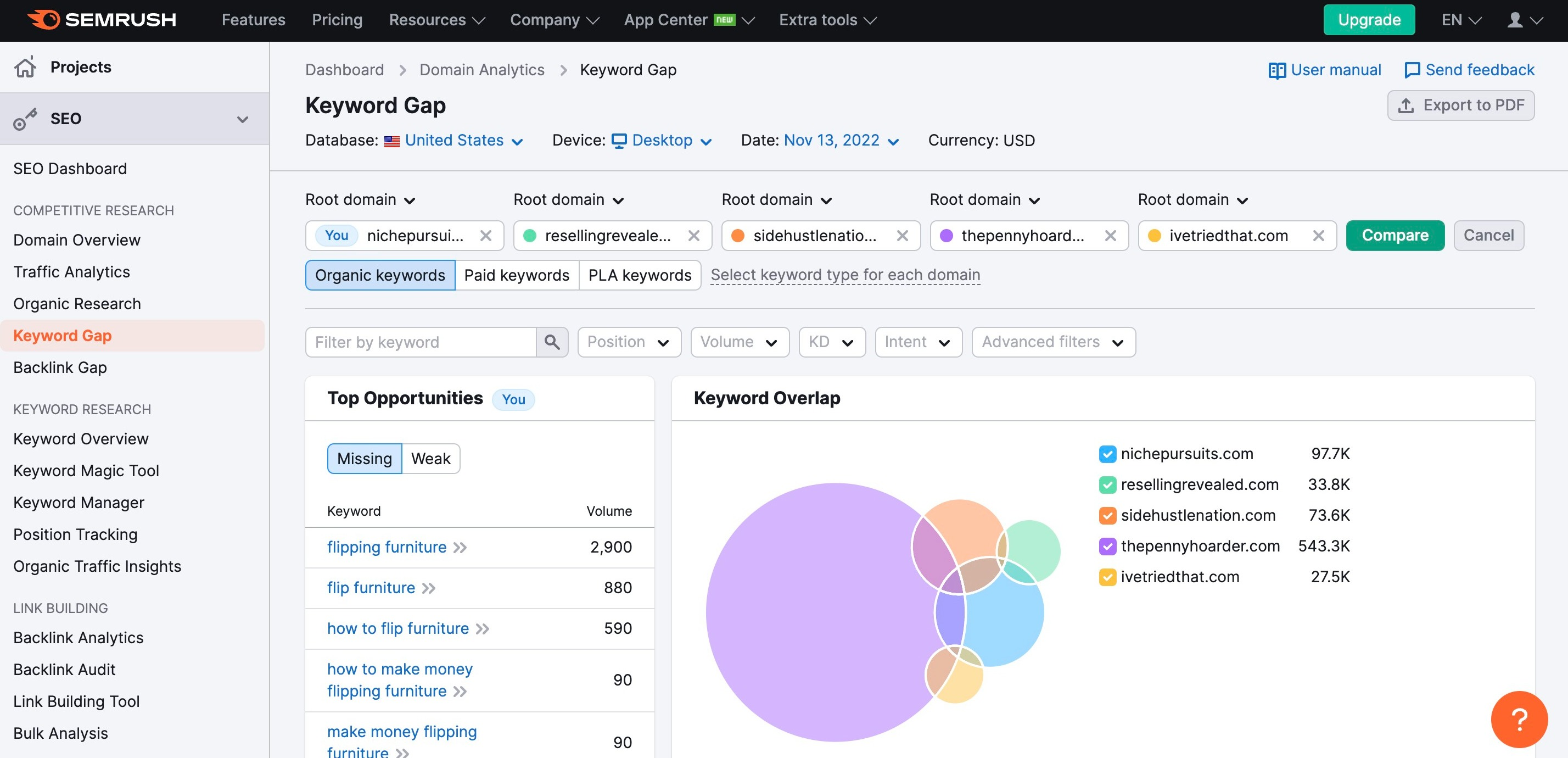Viewport: 1568px width, 758px height.
Task: Uncheck thepennyhoarder.com in overlap legend
Action: [x=1108, y=547]
